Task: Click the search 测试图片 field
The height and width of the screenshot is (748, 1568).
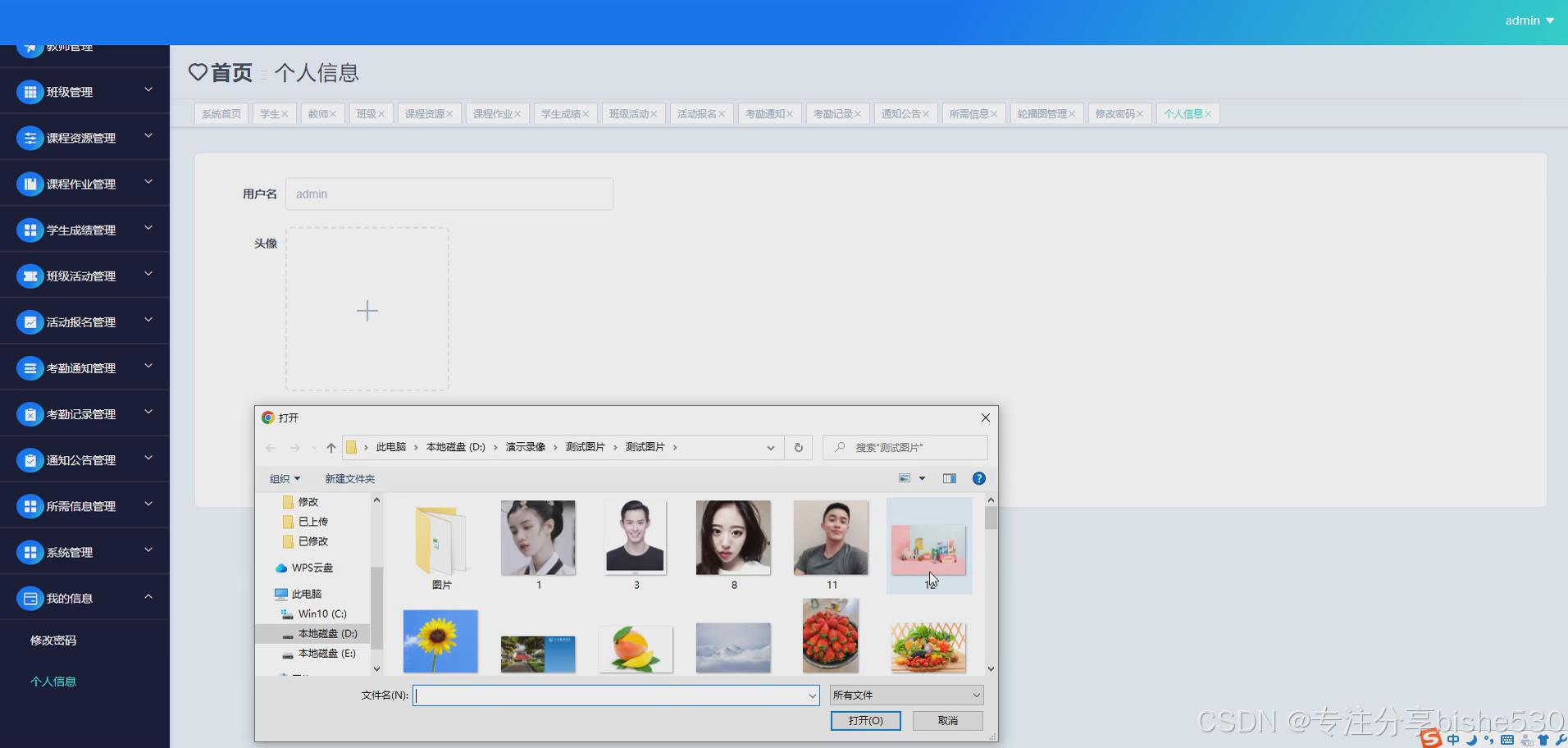Action: 905,447
